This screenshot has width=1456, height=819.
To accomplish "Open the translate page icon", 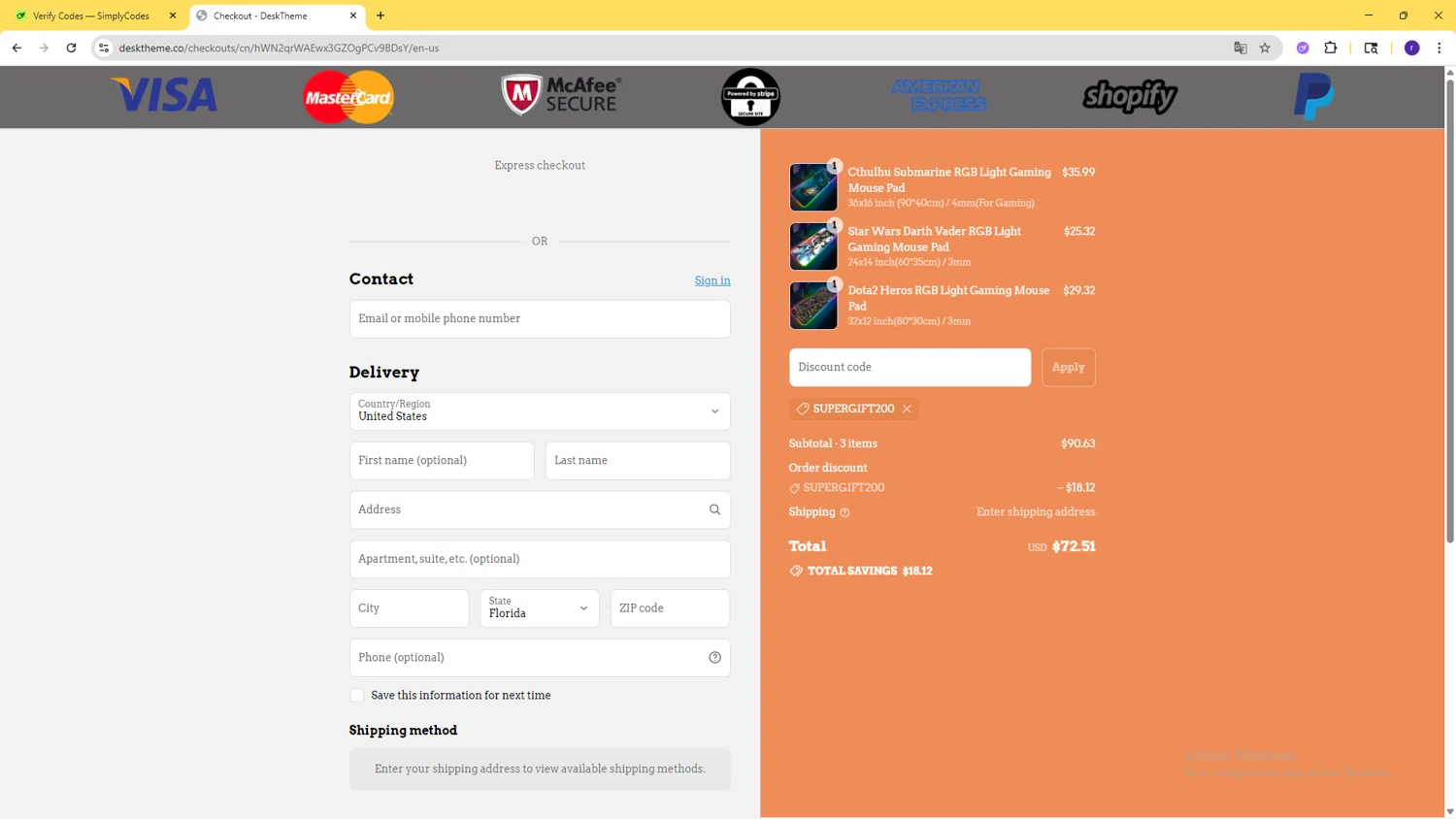I will (x=1240, y=48).
